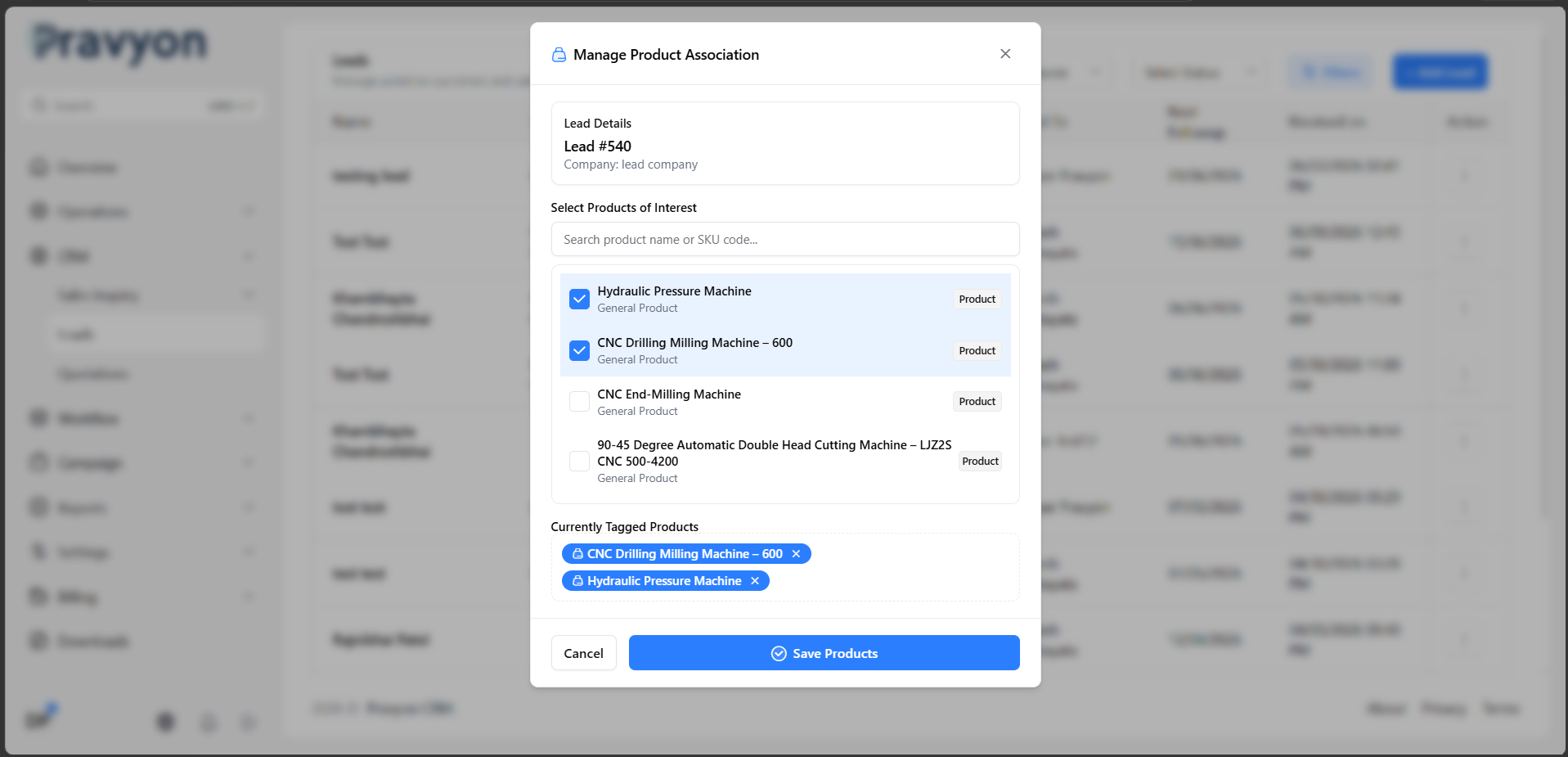Viewport: 1568px width, 757px height.
Task: Click the Pravyon logo in sidebar
Action: (120, 43)
